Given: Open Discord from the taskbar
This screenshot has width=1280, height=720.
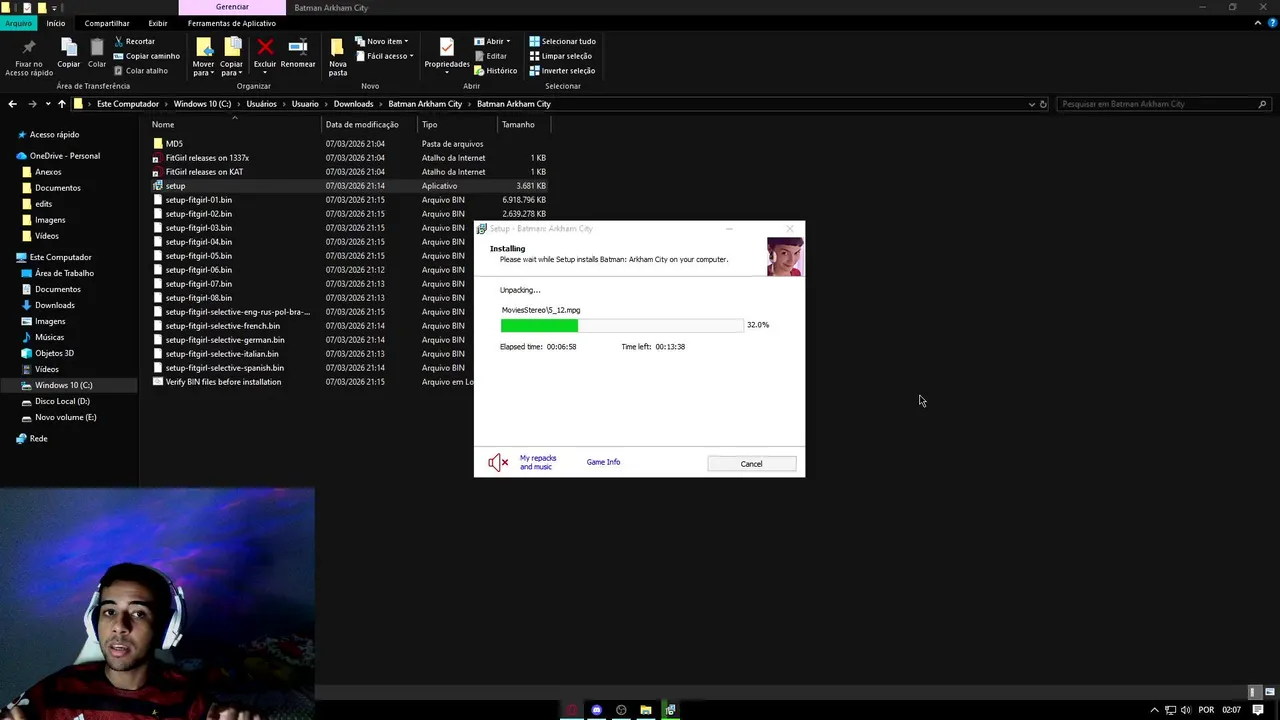Looking at the screenshot, I should pyautogui.click(x=597, y=710).
